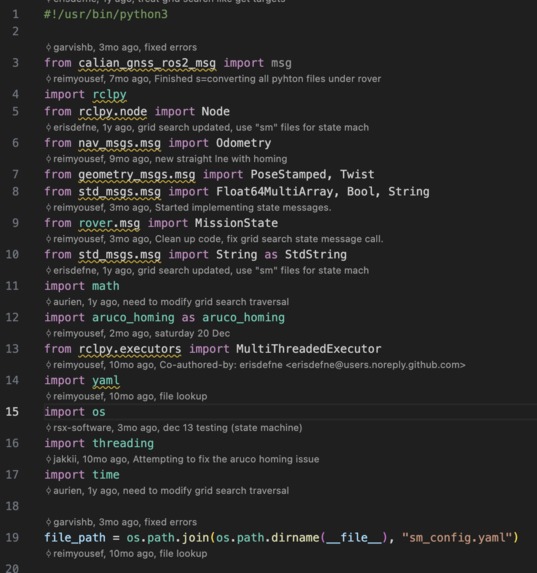Click the 'MultiThreadedExecutor' import name
Image resolution: width=537 pixels, height=573 pixels.
(309, 349)
